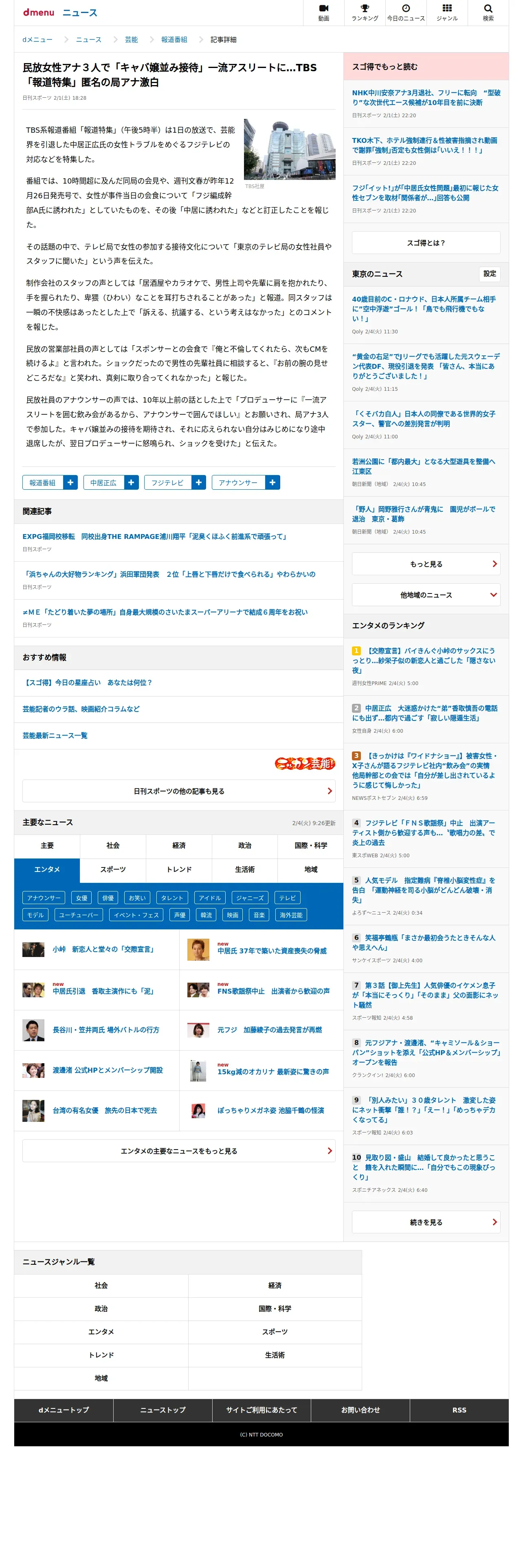Open thumbnail for 中居氏 37年 story

pyautogui.click(x=198, y=949)
